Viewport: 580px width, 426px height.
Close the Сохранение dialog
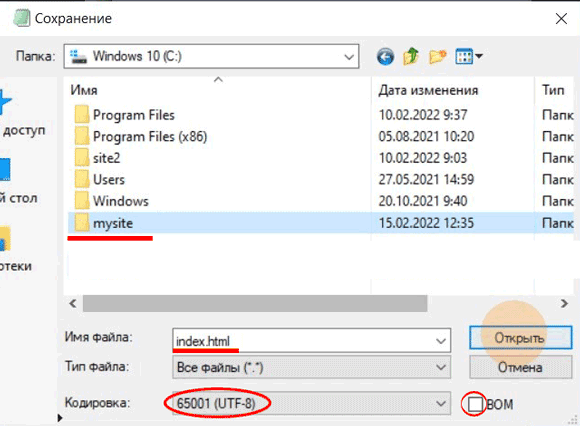pyautogui.click(x=561, y=18)
